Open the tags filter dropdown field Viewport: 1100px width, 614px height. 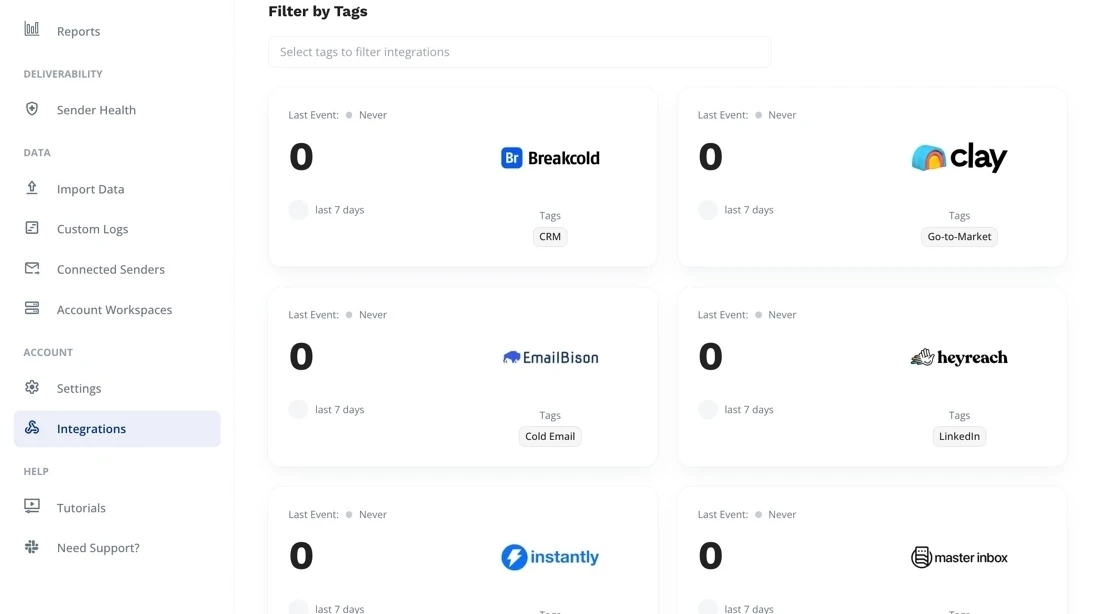click(519, 51)
